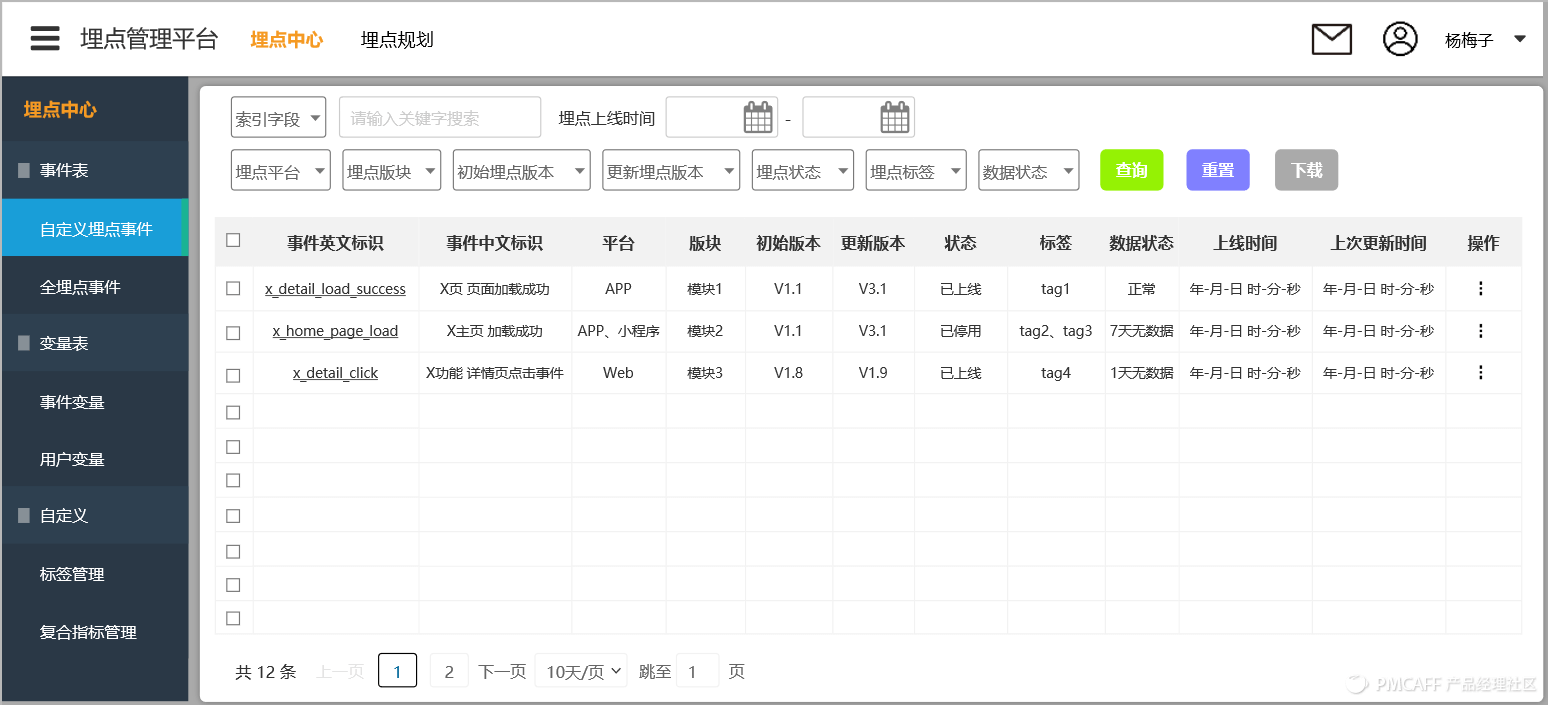The image size is (1548, 705).
Task: Open actions menu for x_detail_click row
Action: click(x=1481, y=373)
